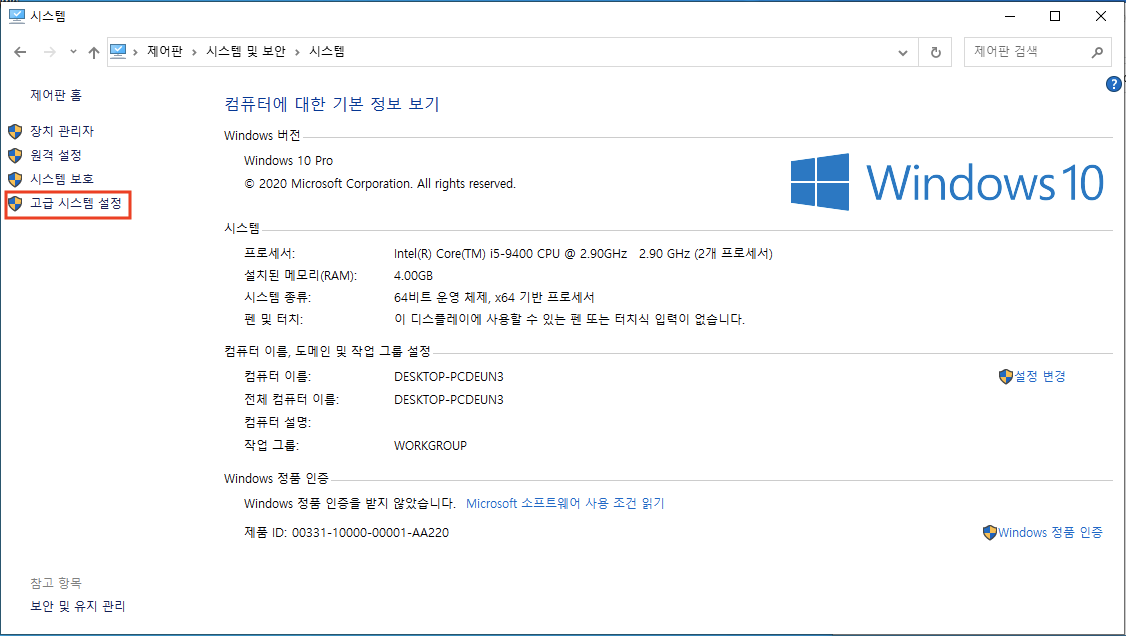Click shield icon beside 시스템 보호
Viewport: 1126px width, 636px height.
click(x=15, y=179)
